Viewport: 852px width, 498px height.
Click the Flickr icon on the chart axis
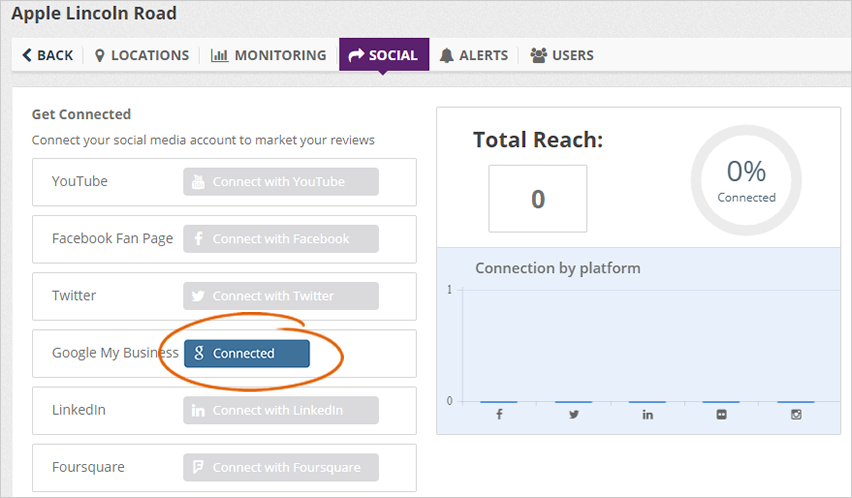(x=722, y=414)
